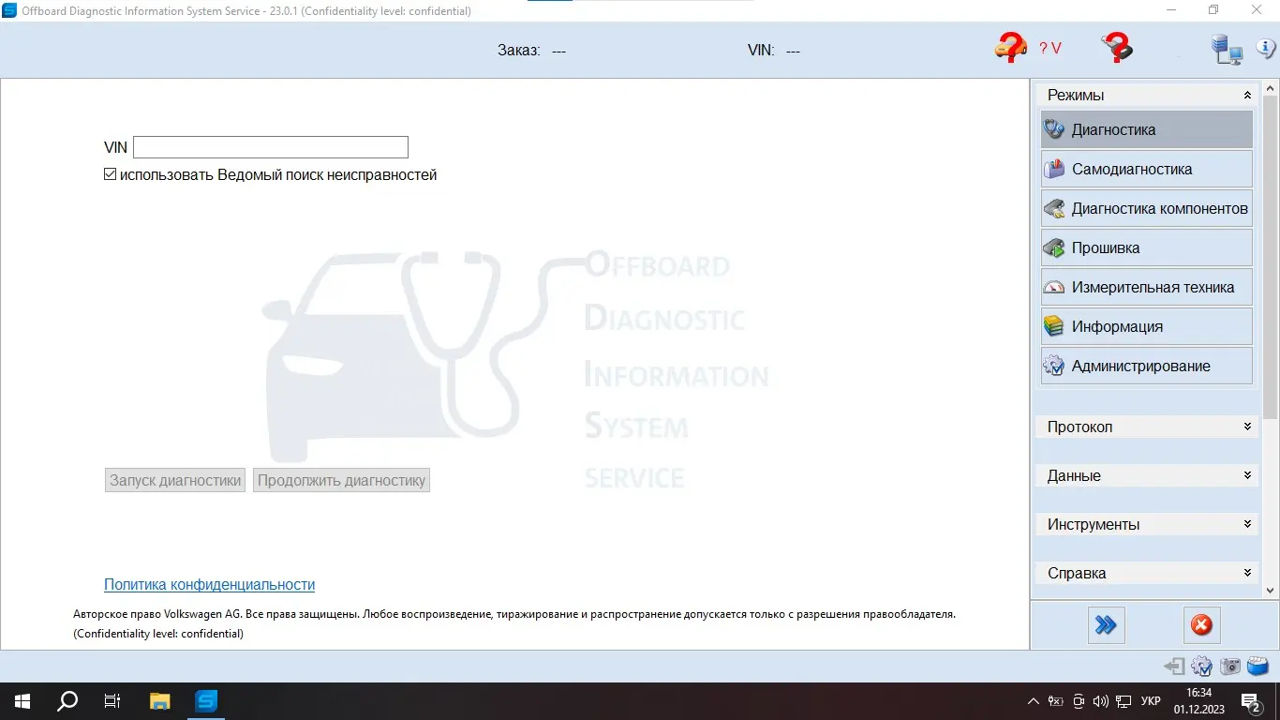The image size is (1280, 720).
Task: Click the grey logout arrow status icon
Action: pos(1174,666)
